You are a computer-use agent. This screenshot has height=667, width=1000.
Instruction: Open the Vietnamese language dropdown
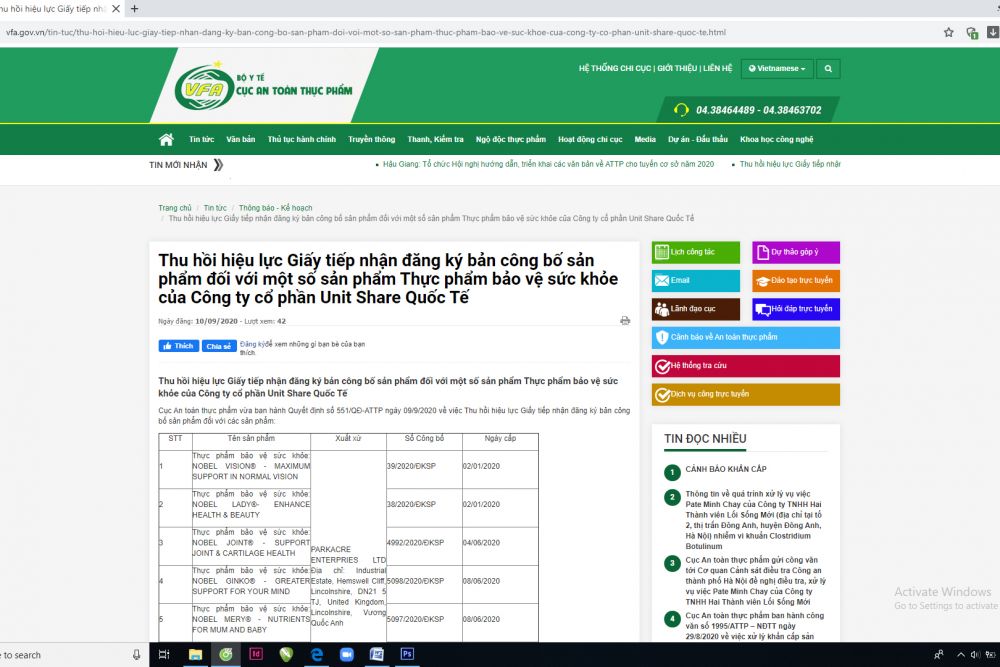pyautogui.click(x=777, y=69)
